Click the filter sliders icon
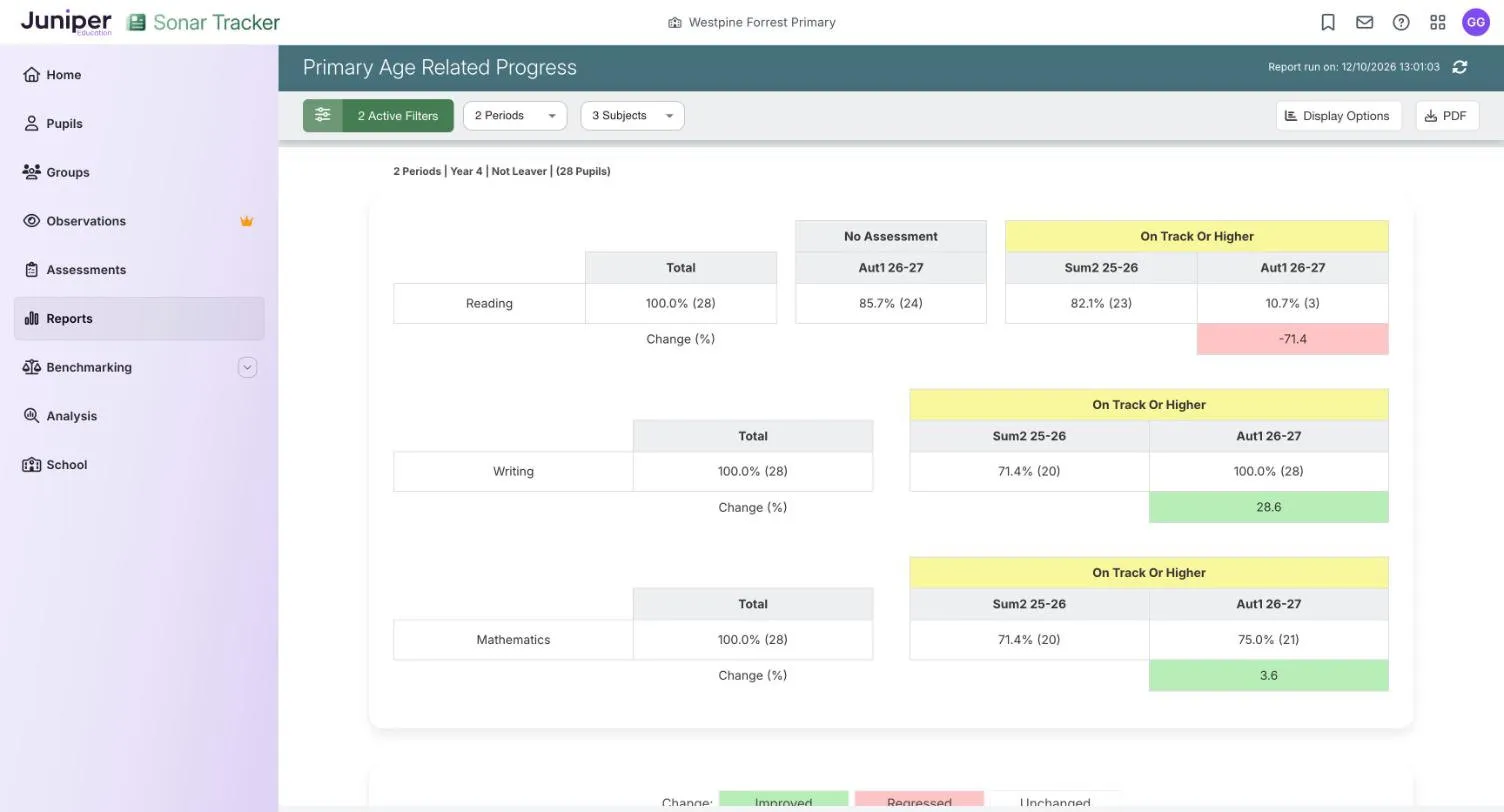Viewport: 1504px width, 812px height. pos(323,116)
